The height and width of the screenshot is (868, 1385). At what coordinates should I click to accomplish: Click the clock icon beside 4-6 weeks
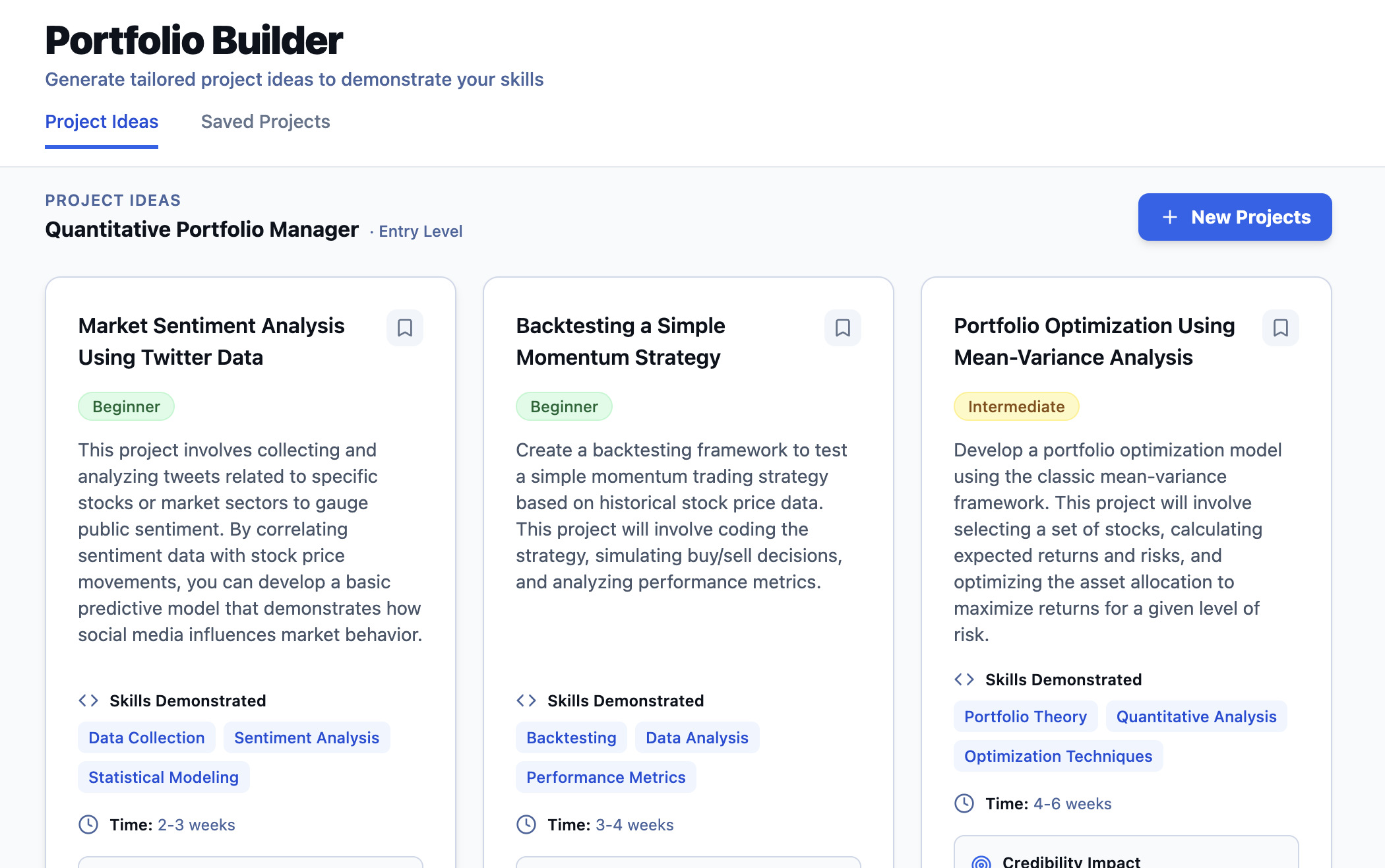pos(964,803)
